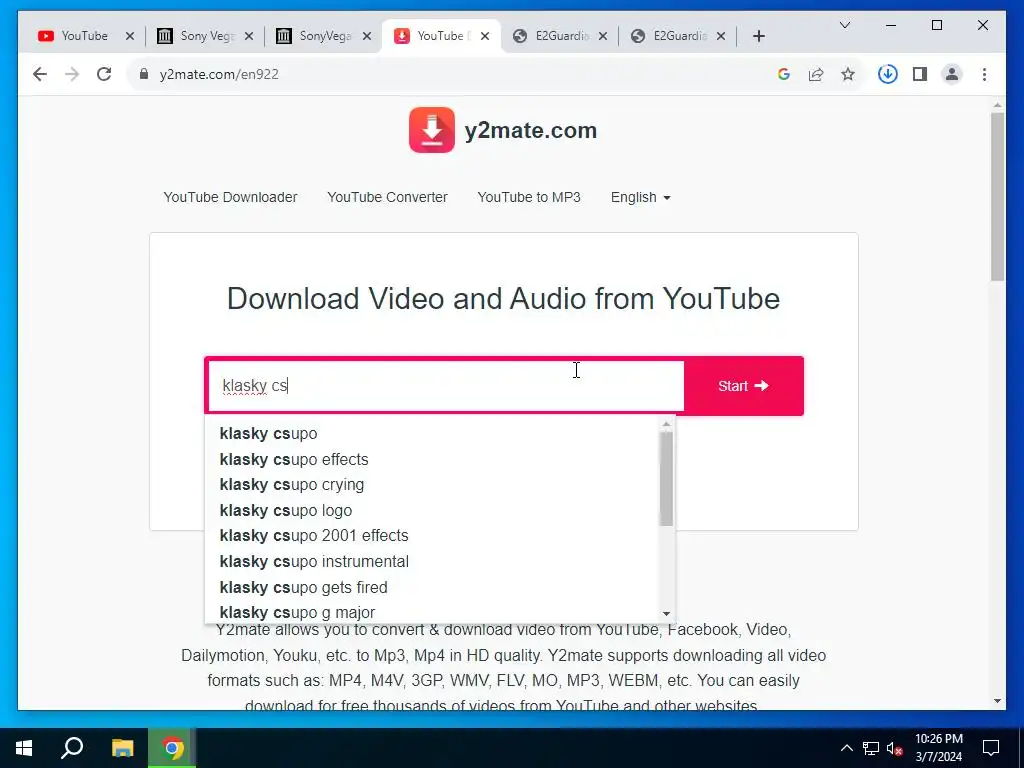This screenshot has width=1024, height=768.
Task: Close the last E2Guardian tab
Action: pos(721,37)
